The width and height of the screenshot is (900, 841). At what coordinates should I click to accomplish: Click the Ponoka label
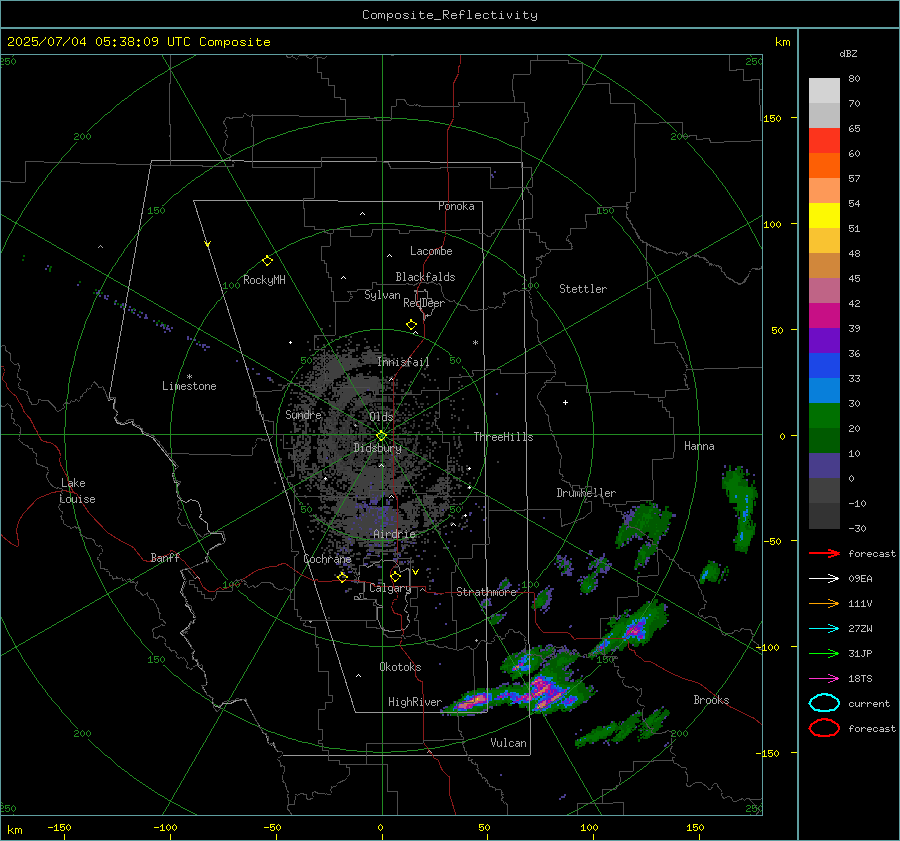456,207
